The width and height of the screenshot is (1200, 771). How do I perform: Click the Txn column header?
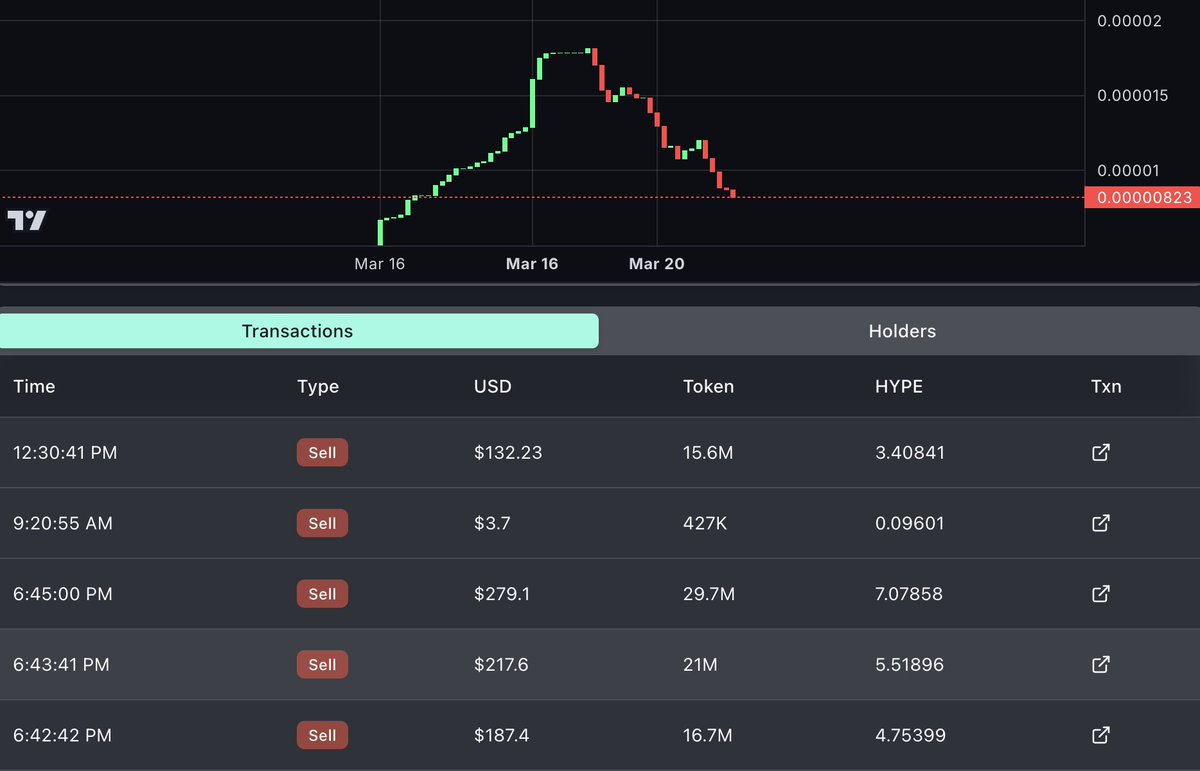pyautogui.click(x=1106, y=386)
